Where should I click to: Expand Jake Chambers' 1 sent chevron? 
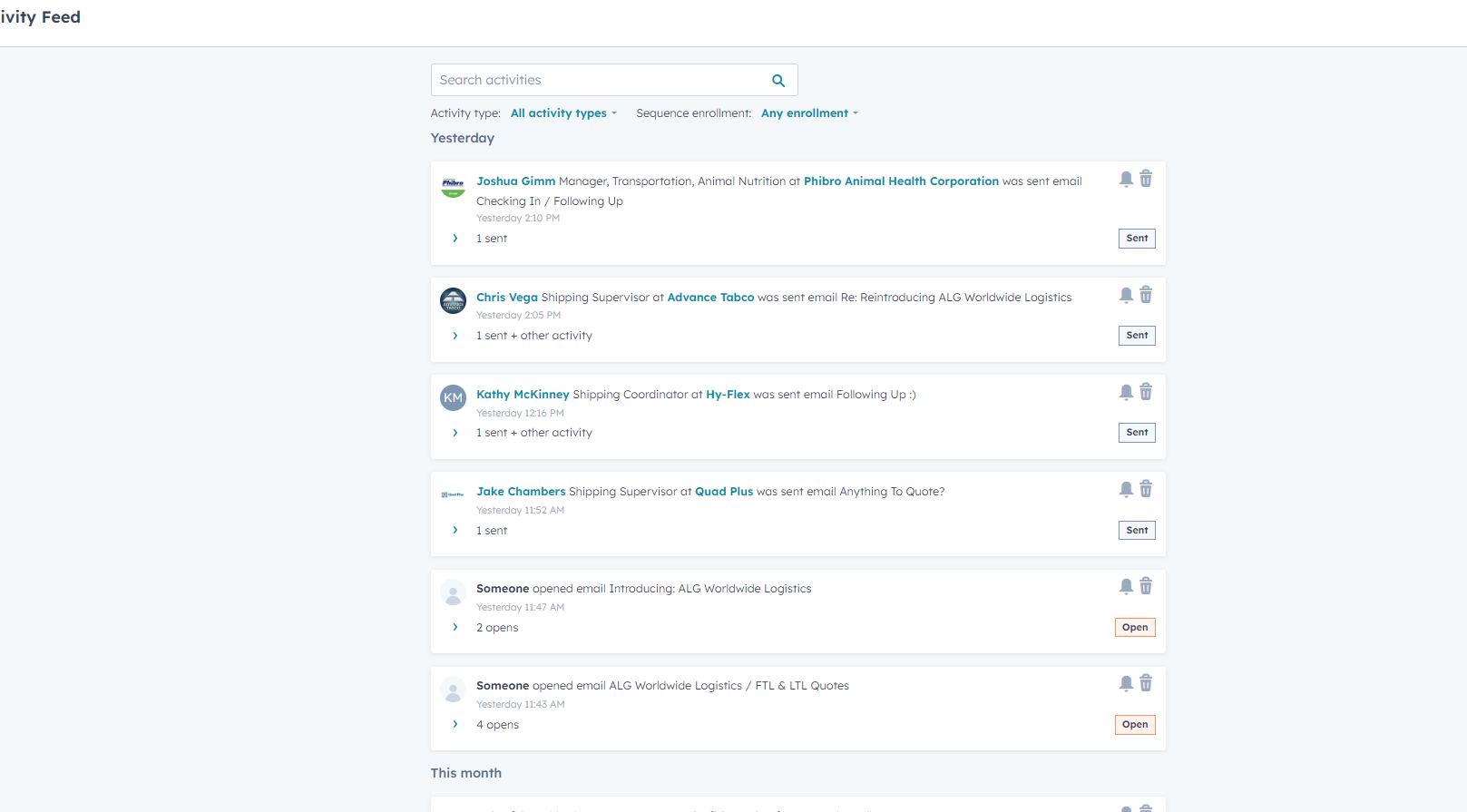(x=455, y=531)
